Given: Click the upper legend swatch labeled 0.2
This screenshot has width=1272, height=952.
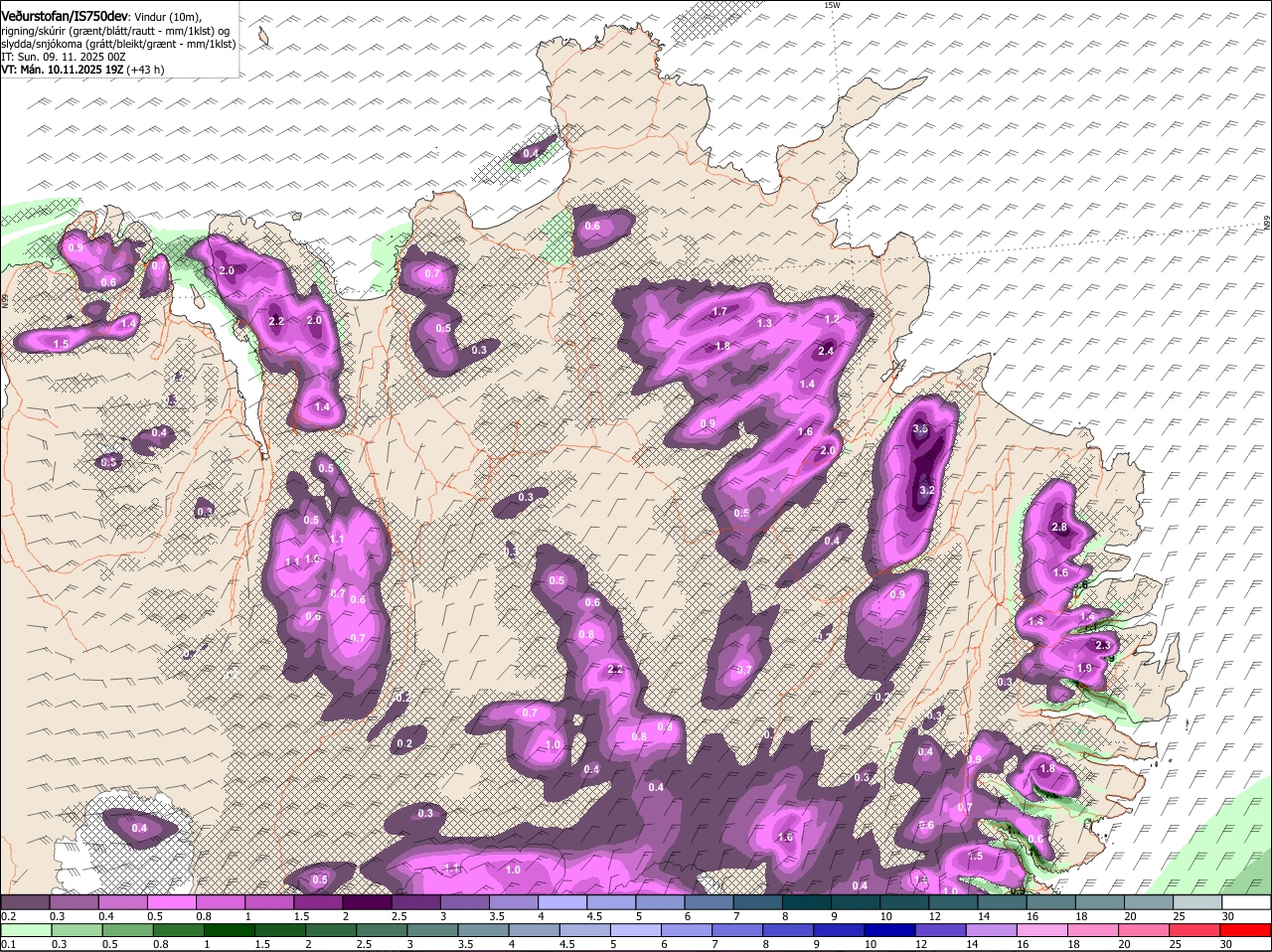Looking at the screenshot, I should pos(25,902).
